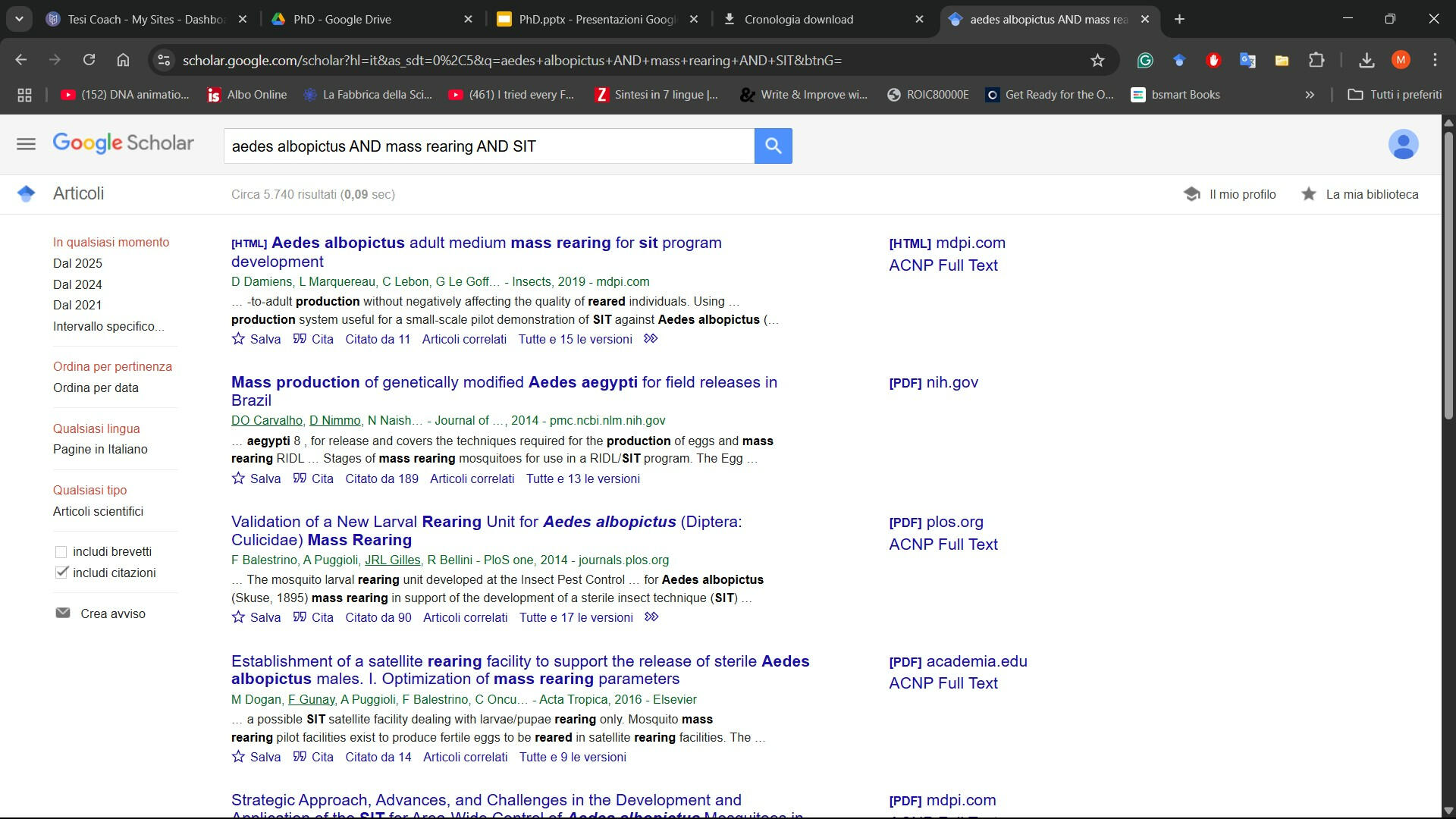Open the Google Scholar hamburger menu
This screenshot has width=1456, height=819.
click(x=26, y=144)
